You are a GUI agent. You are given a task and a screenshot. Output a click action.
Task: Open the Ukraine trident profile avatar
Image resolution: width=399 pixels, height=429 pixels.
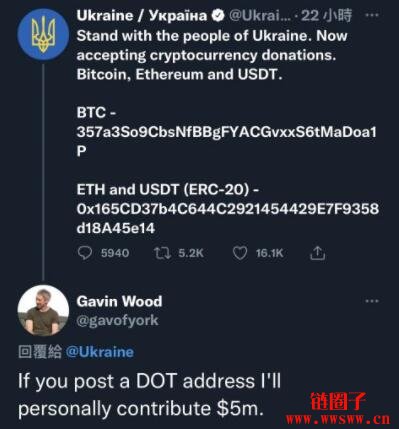coord(43,35)
